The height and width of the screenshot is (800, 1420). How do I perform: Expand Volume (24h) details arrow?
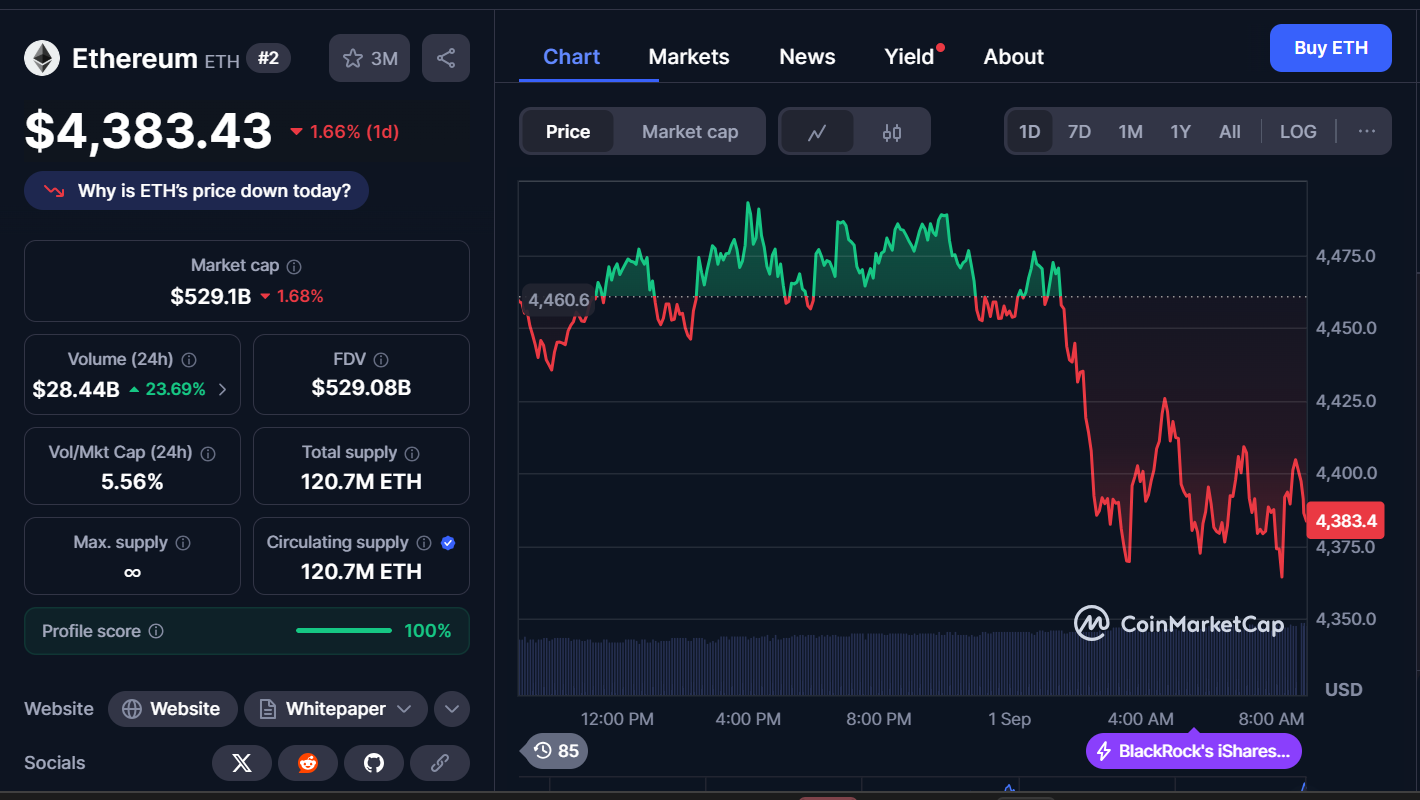click(x=222, y=389)
